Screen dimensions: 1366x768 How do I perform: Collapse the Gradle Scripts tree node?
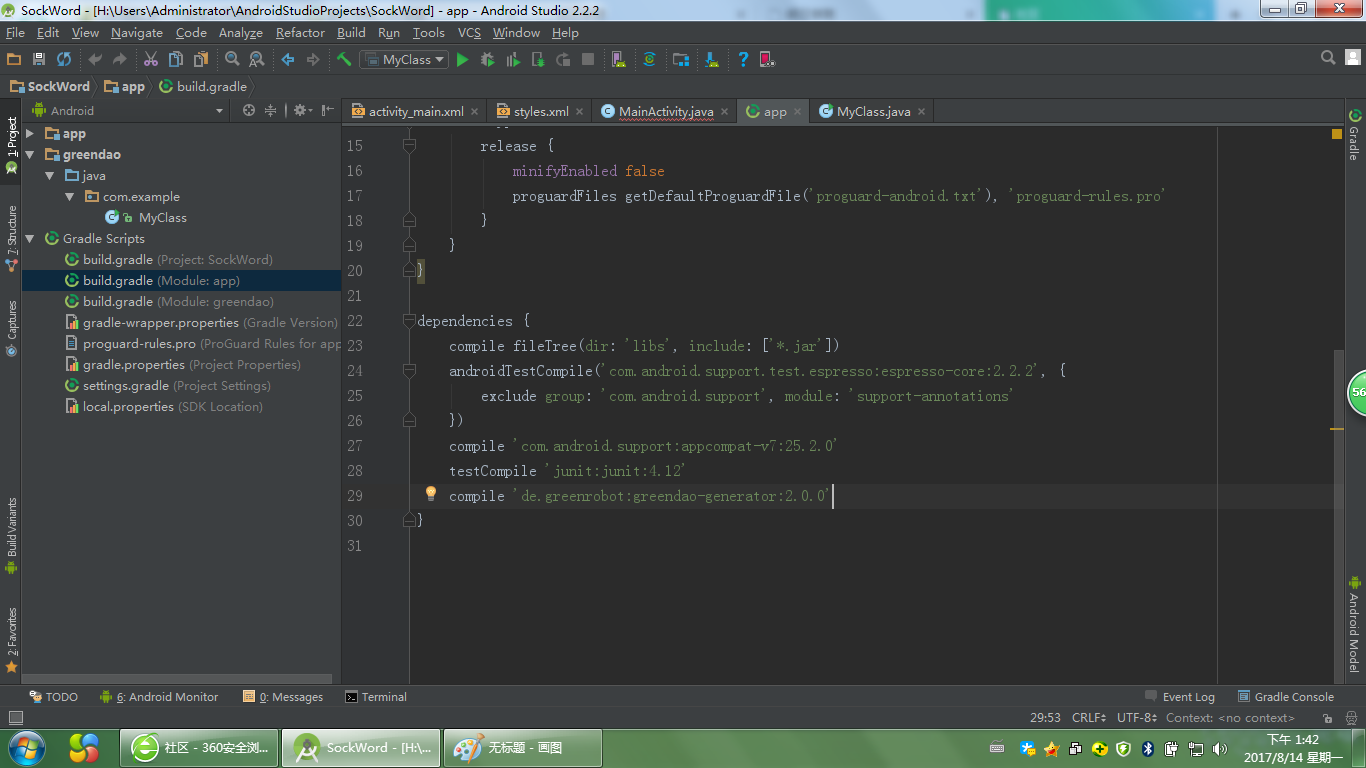coord(30,238)
